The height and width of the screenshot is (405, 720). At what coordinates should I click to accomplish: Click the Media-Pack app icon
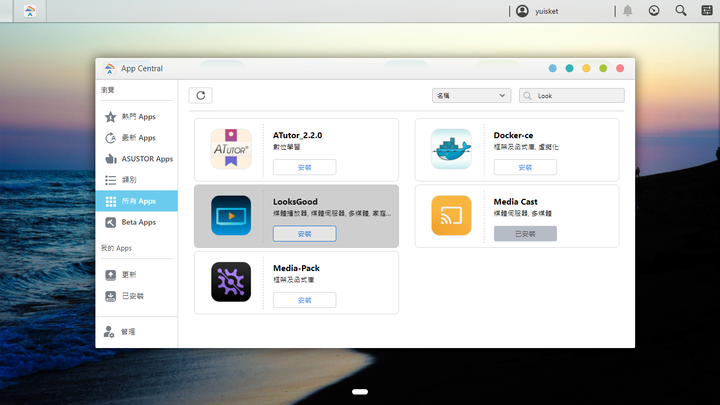(x=231, y=282)
